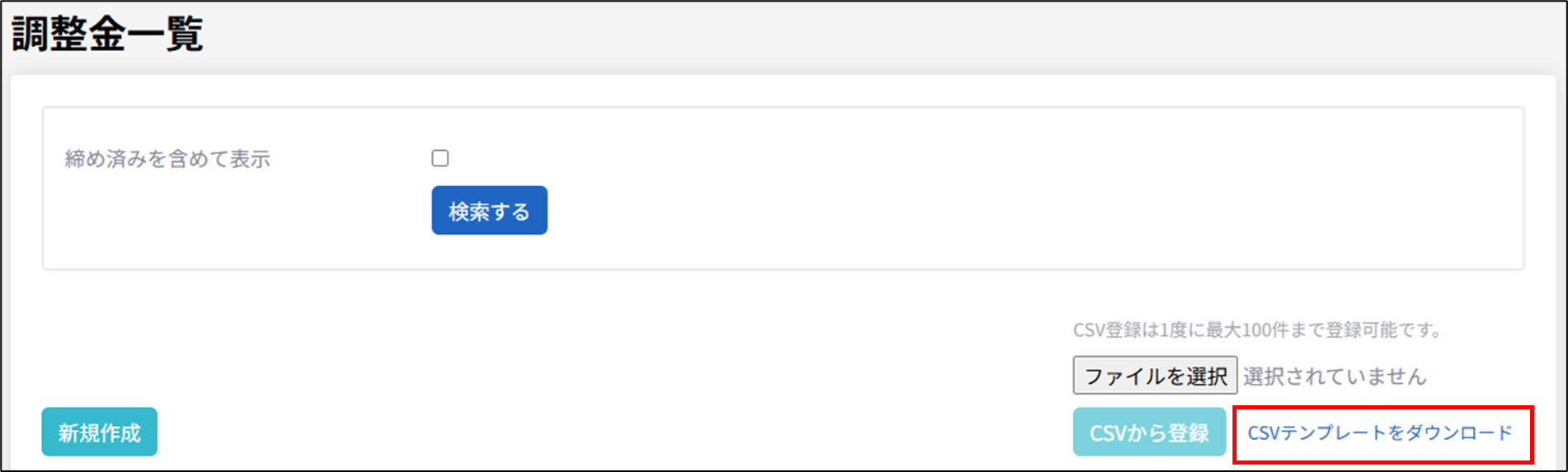Open file picker via ファイルを選択
The height and width of the screenshot is (472, 1568).
click(x=1154, y=376)
